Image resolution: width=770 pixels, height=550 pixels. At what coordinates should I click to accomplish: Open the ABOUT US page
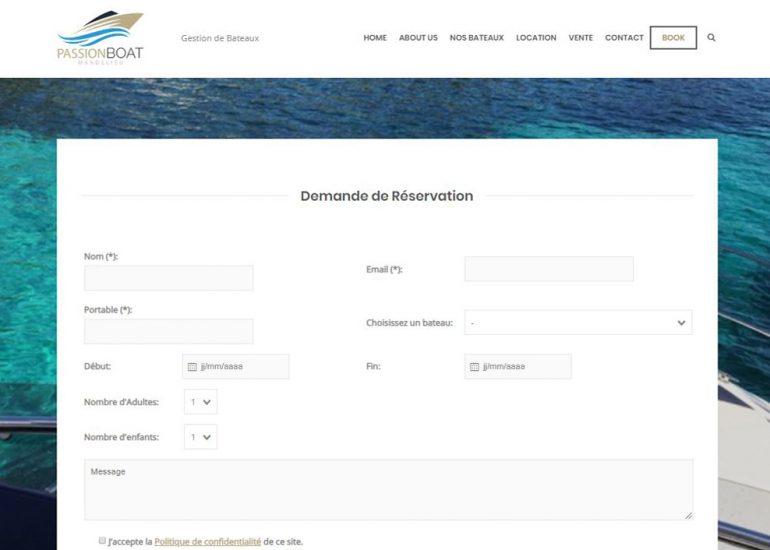coord(418,38)
